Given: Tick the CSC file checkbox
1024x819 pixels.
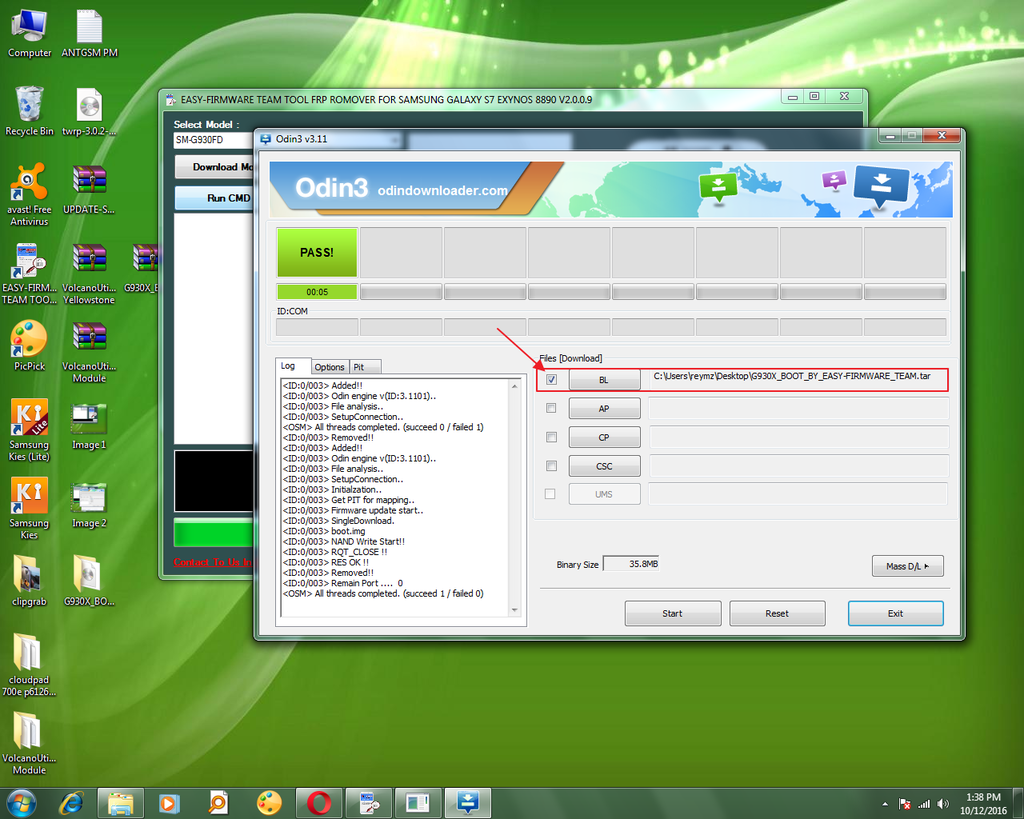Looking at the screenshot, I should [551, 466].
